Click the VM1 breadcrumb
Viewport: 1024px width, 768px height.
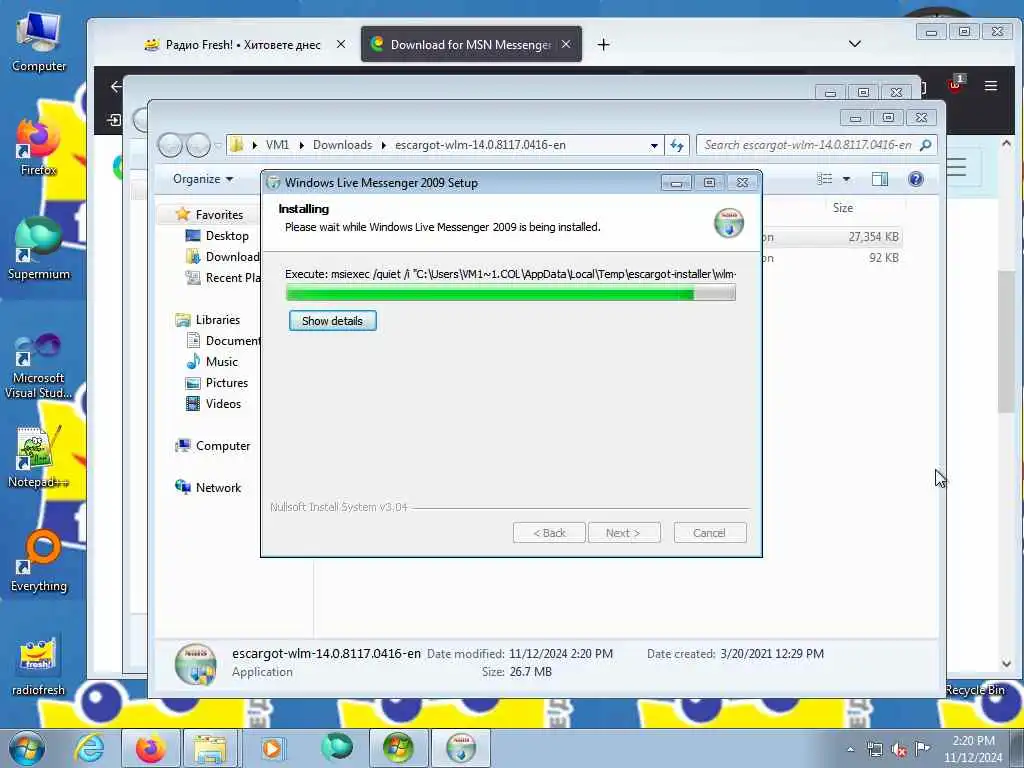[277, 145]
